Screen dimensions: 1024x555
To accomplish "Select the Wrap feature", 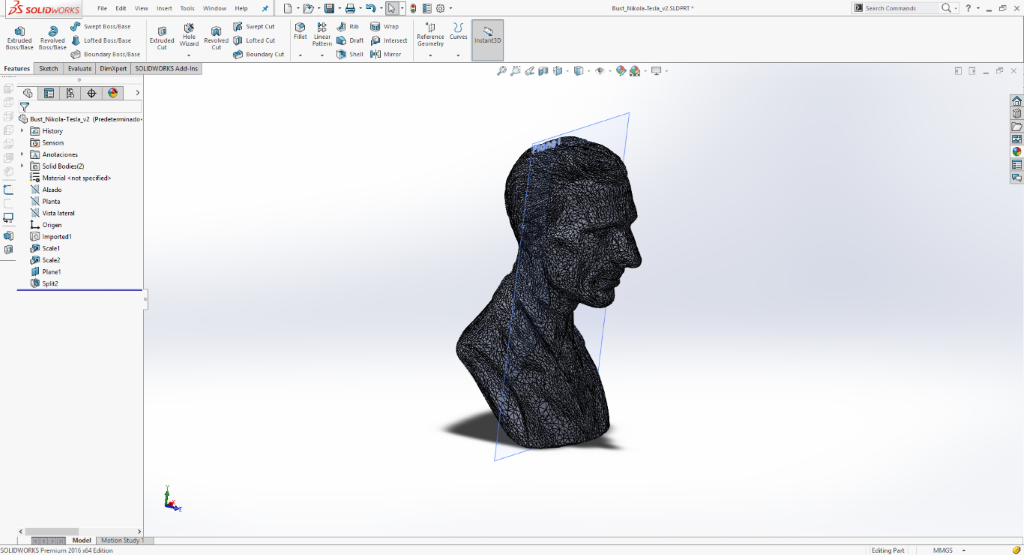I will [x=385, y=27].
